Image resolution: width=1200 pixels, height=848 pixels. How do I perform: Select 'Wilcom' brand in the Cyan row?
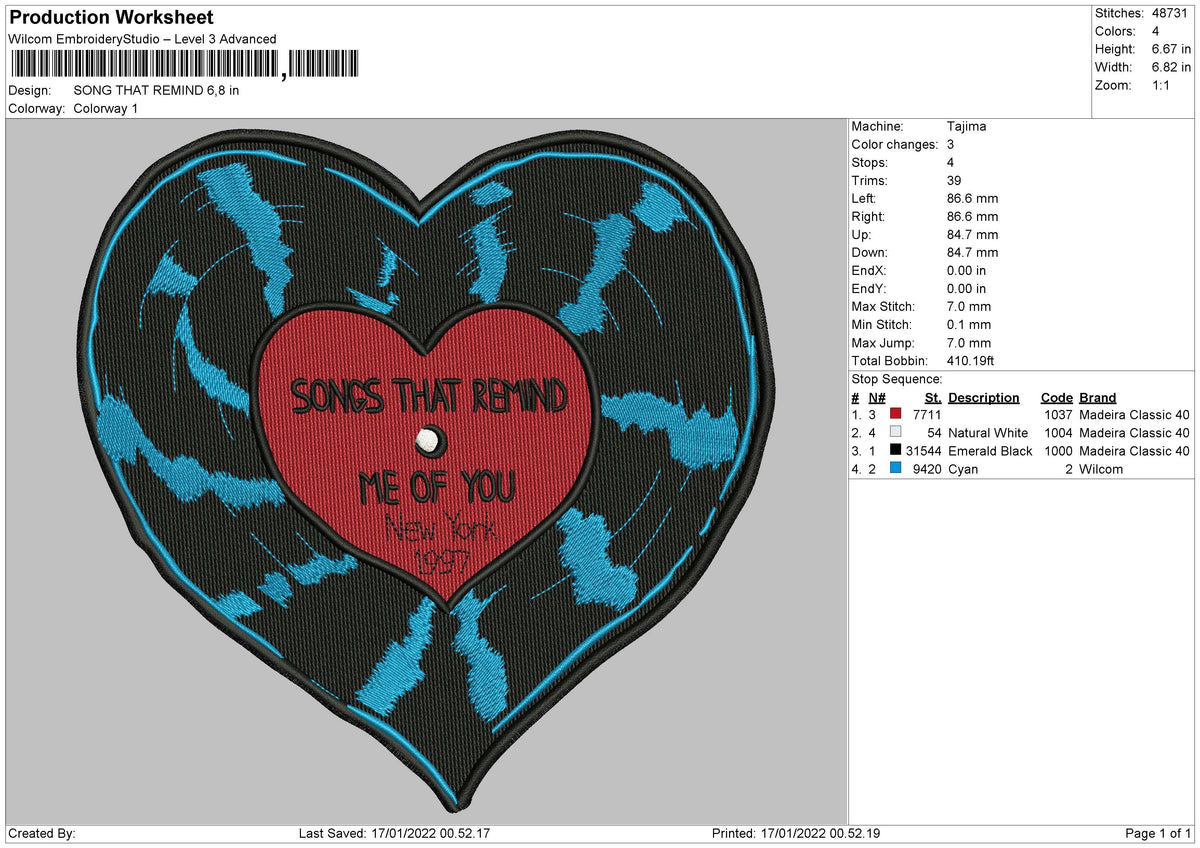1101,469
